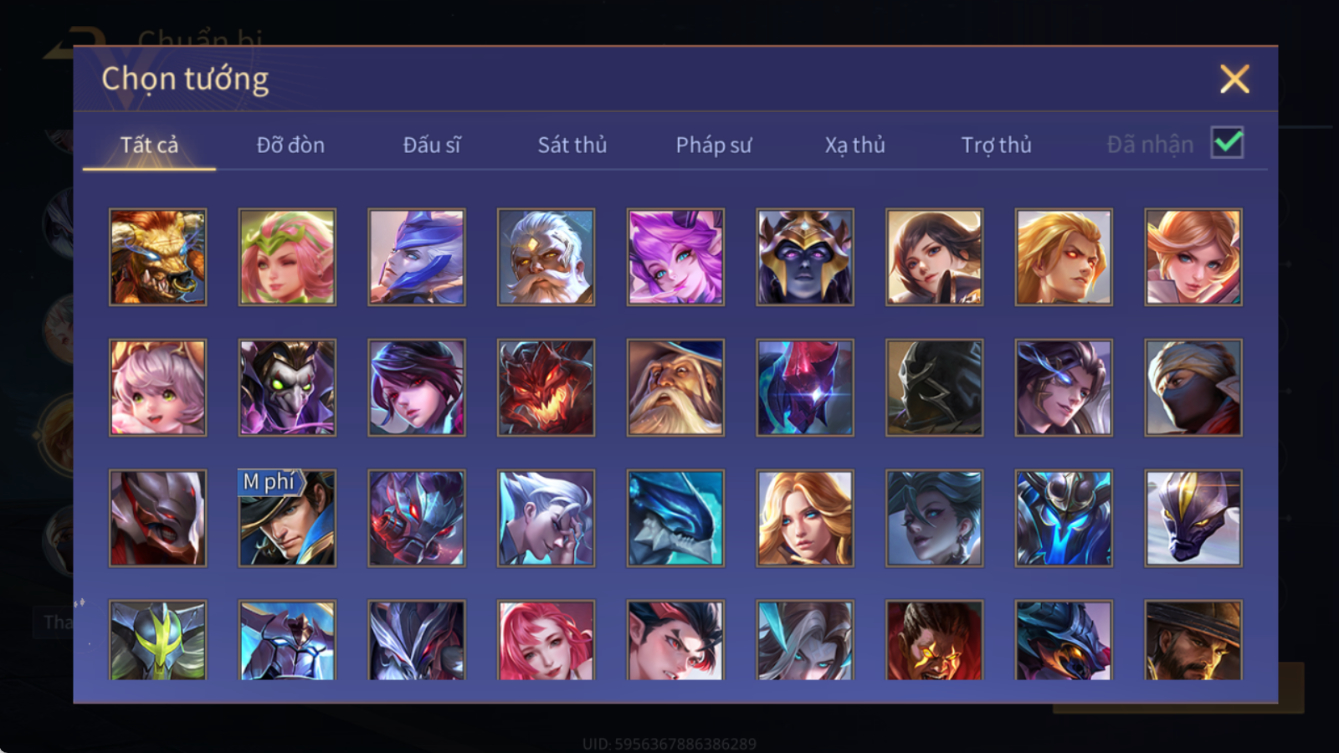
Task: Select the purple-haired girl hero portrait
Action: [x=675, y=257]
